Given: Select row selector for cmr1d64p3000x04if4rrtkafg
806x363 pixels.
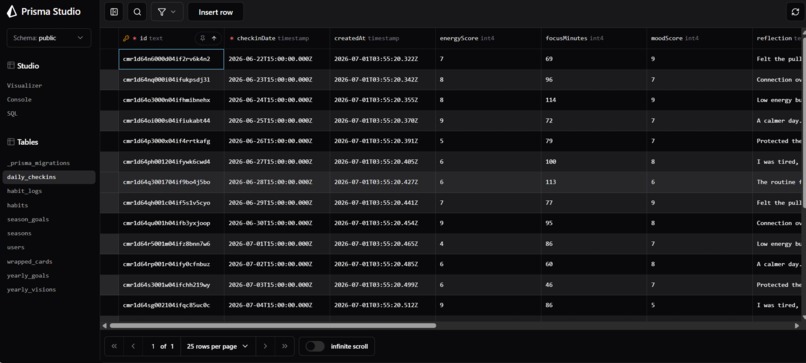Looking at the screenshot, I should click(109, 141).
